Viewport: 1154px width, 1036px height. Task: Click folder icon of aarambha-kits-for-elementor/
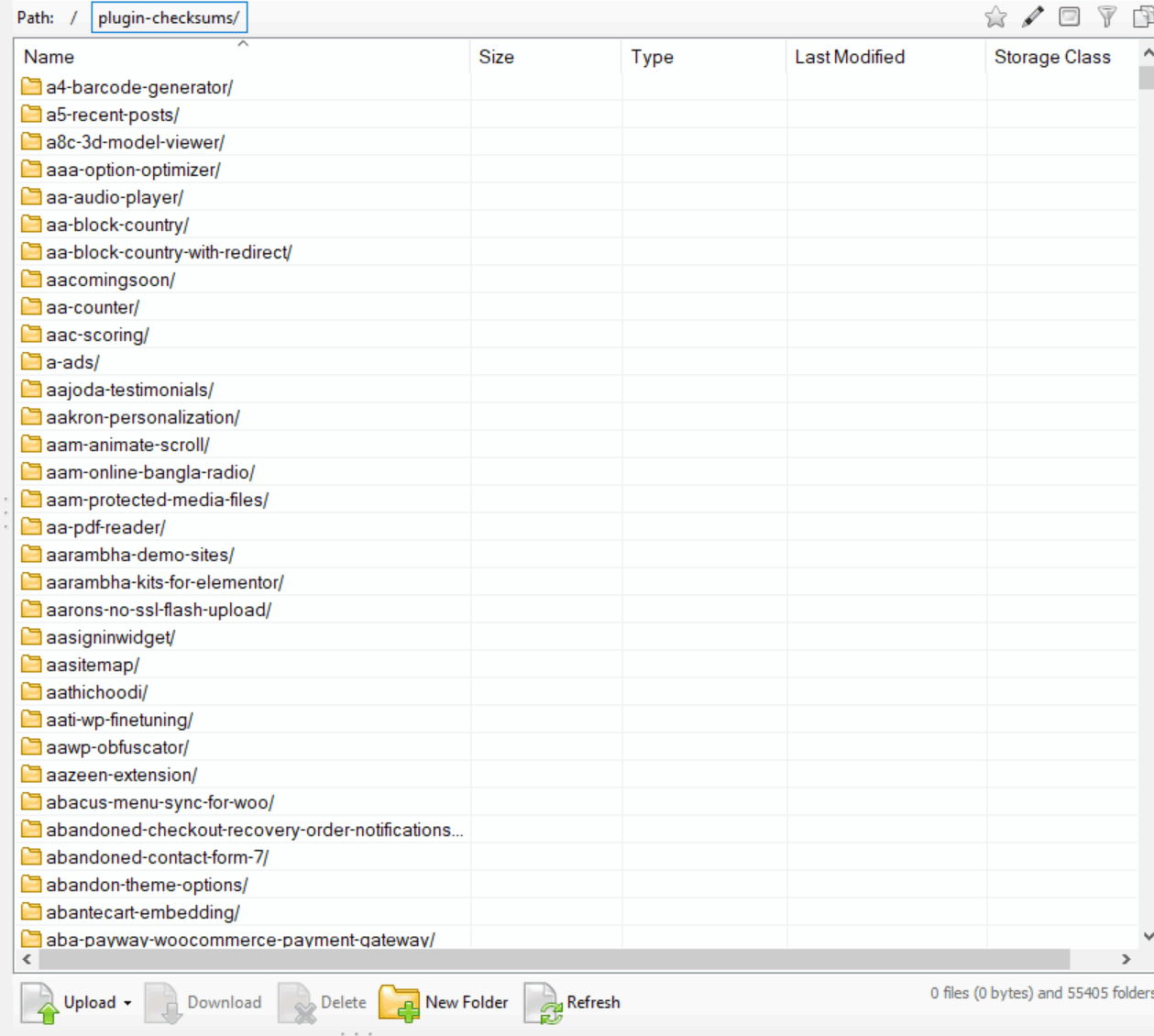click(32, 581)
